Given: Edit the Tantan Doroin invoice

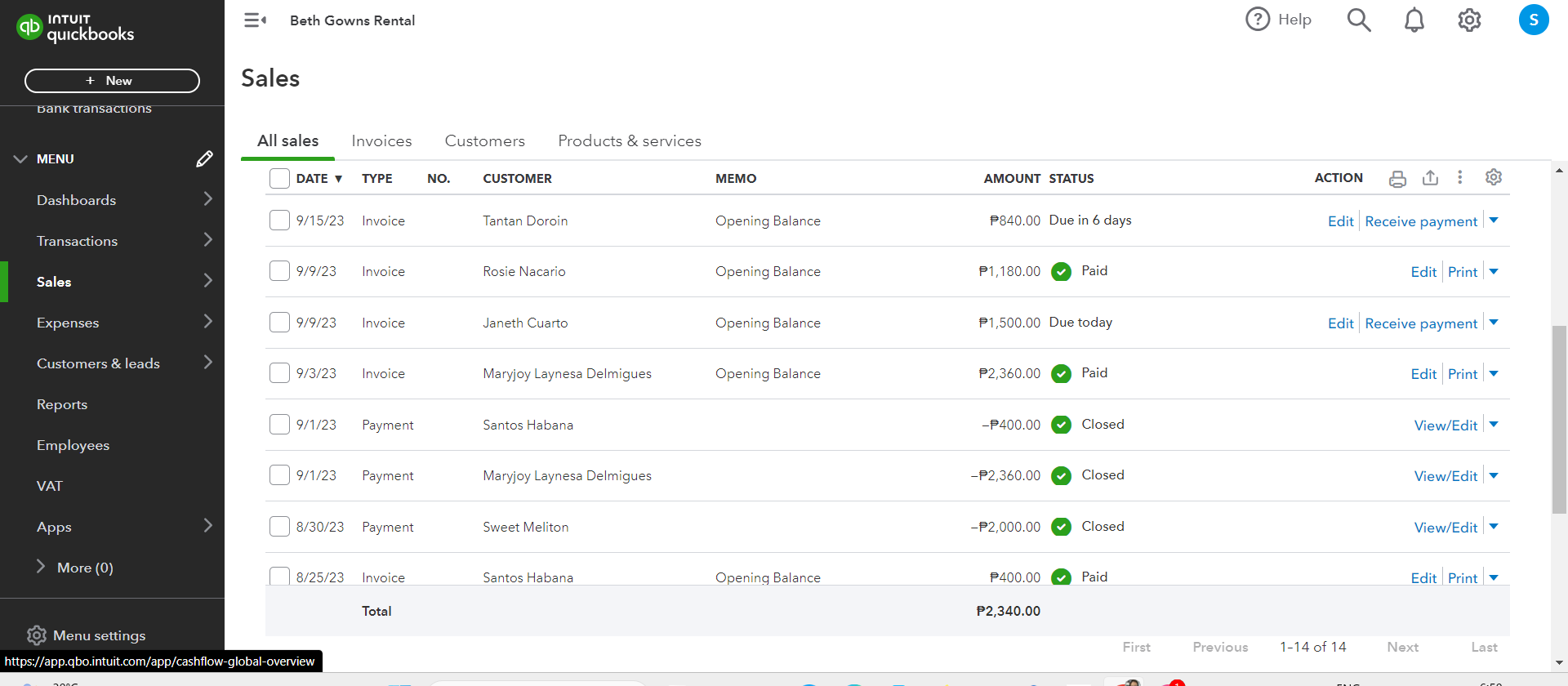Looking at the screenshot, I should pos(1340,221).
